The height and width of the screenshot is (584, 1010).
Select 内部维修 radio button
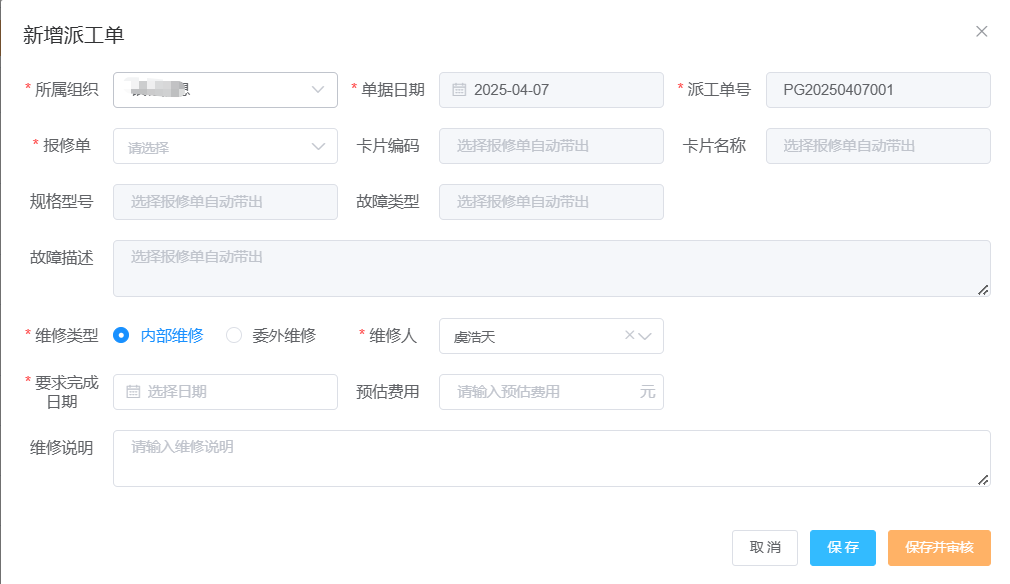122,336
